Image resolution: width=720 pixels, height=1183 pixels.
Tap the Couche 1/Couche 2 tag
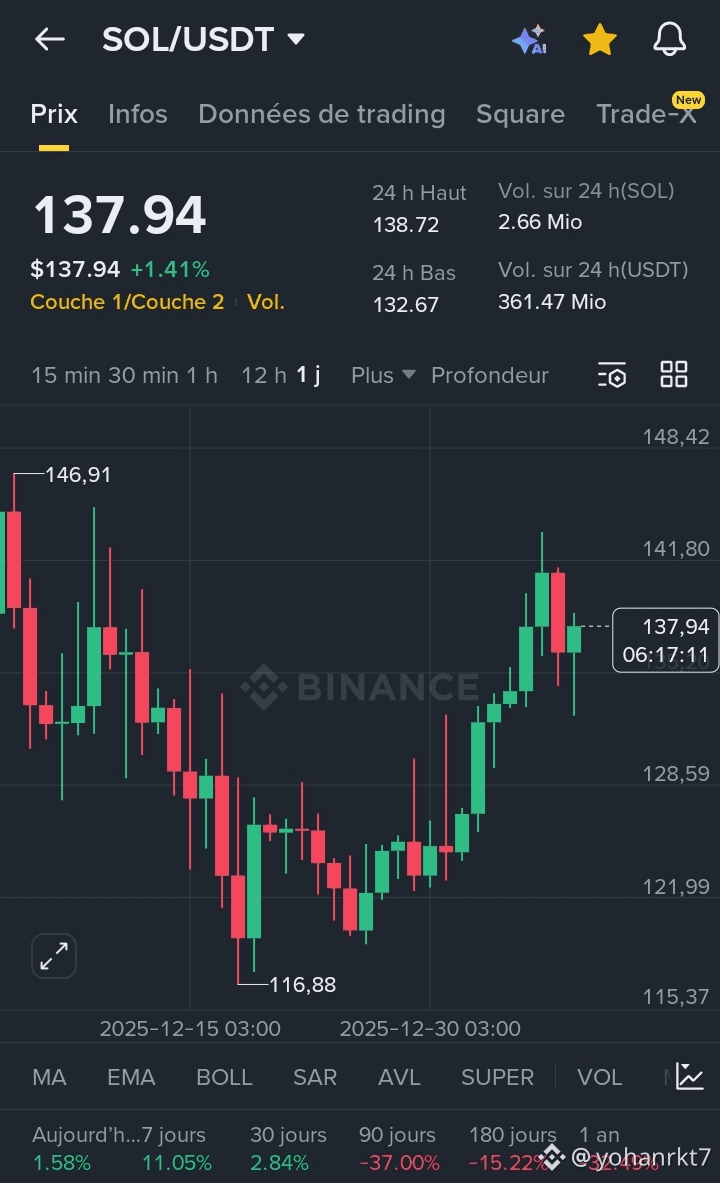pyautogui.click(x=127, y=302)
